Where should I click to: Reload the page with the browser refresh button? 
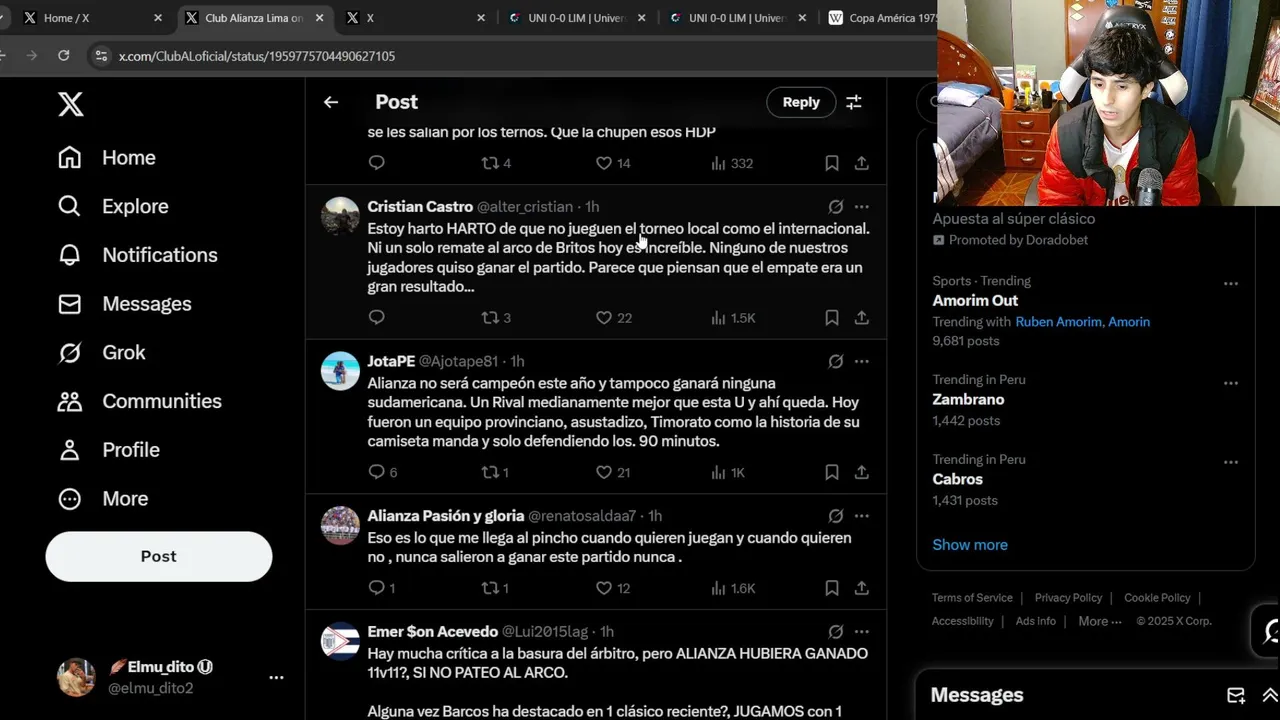[x=64, y=56]
